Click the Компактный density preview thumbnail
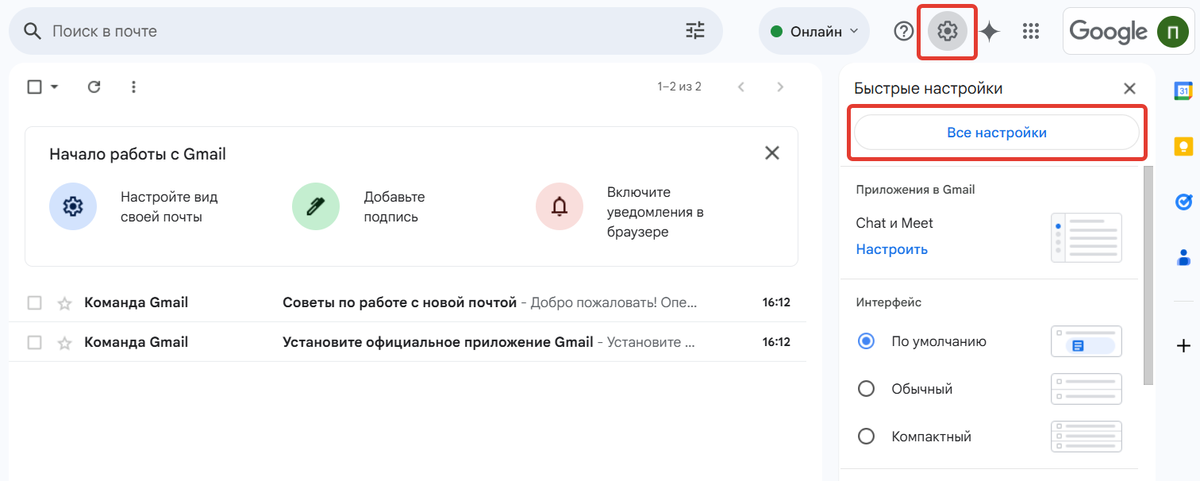 pyautogui.click(x=1086, y=436)
